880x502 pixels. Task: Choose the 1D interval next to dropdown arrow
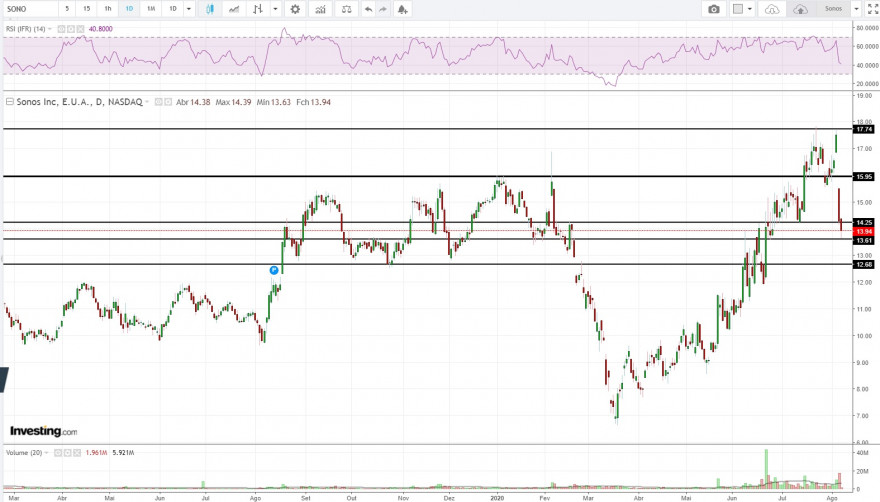[173, 9]
